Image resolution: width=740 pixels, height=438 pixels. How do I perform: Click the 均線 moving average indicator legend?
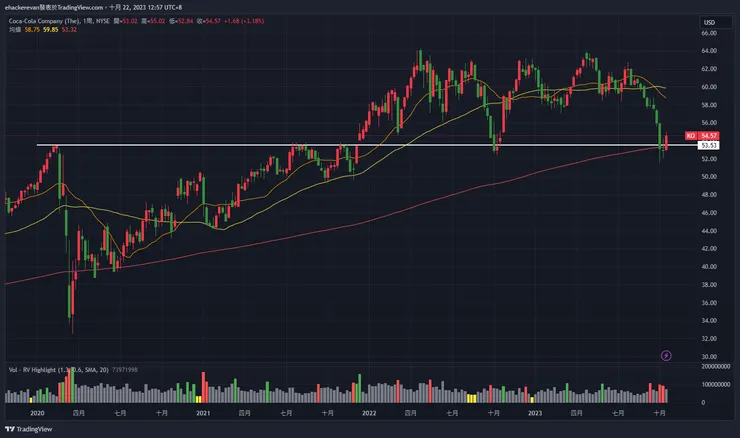pos(15,29)
